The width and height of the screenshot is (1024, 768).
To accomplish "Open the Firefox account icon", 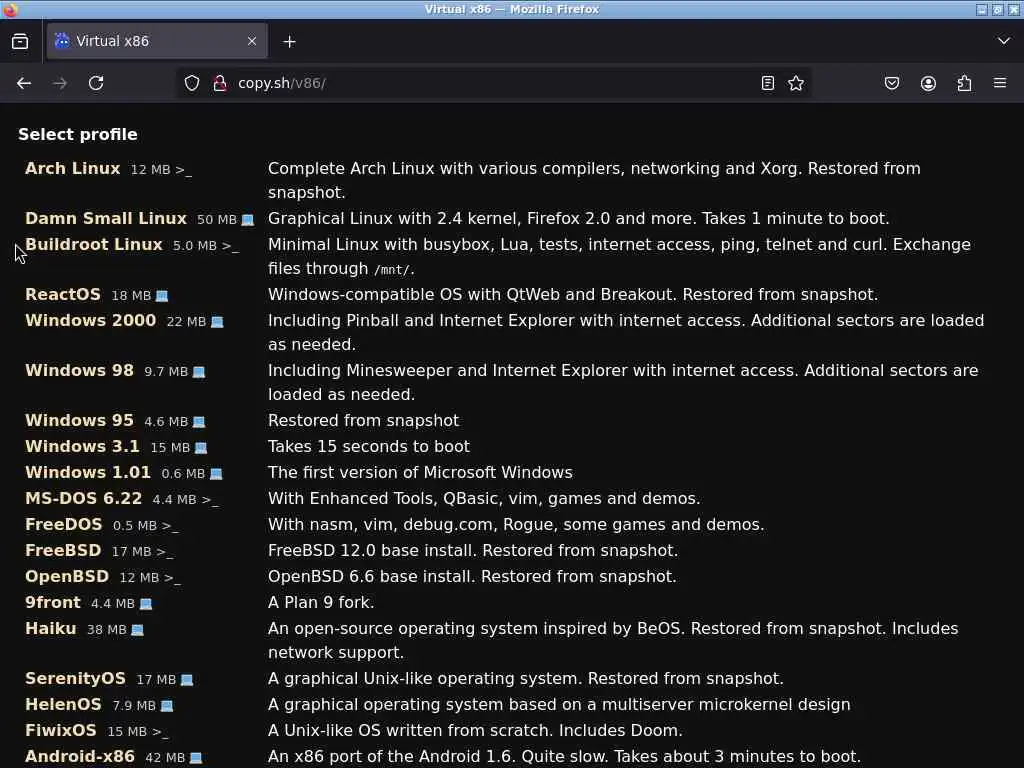I will (928, 83).
